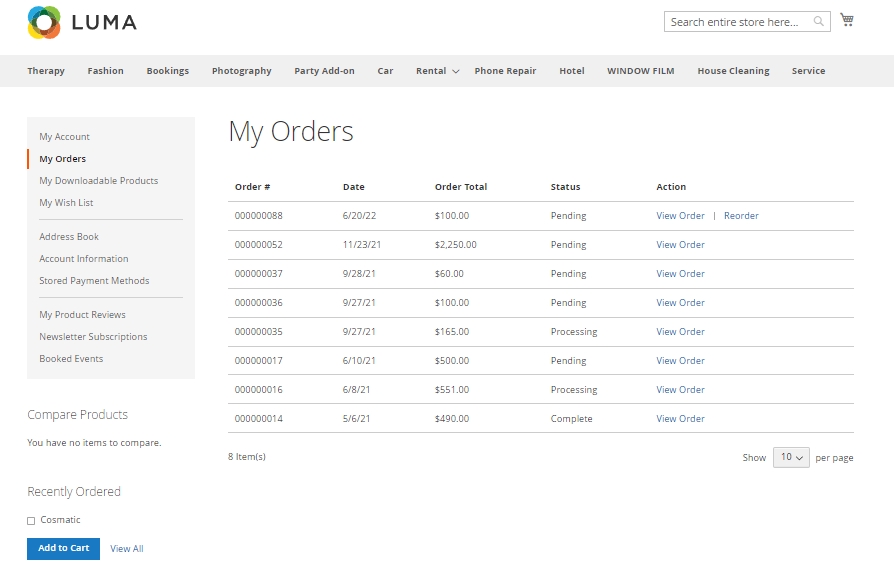Screen dimensions: 894x569
Task: Open the Fashion category
Action: click(105, 71)
